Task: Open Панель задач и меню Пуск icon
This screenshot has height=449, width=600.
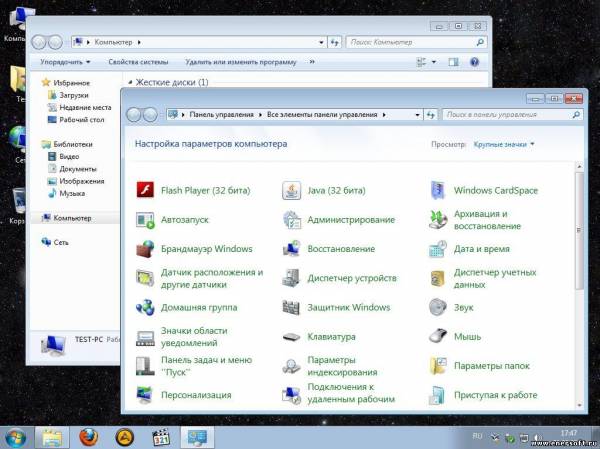Action: point(145,366)
